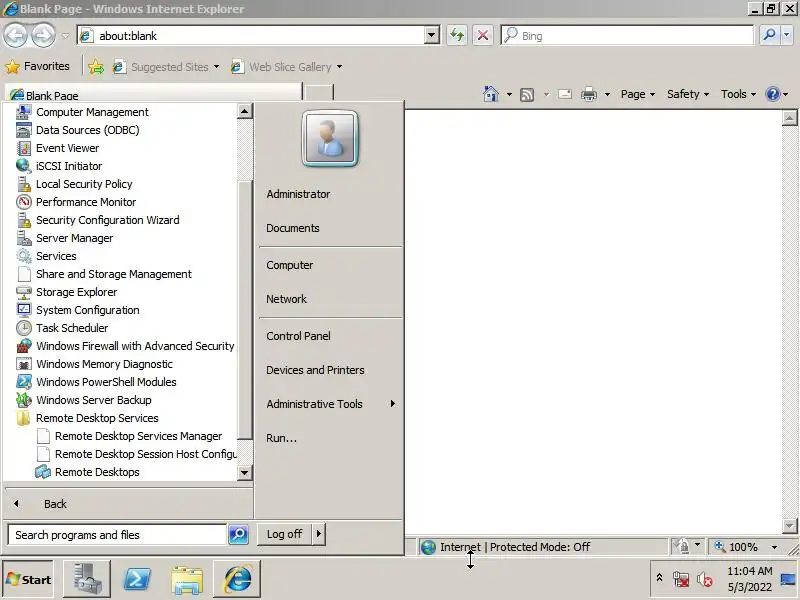Click the Start menu list scroll-up arrow

244,111
